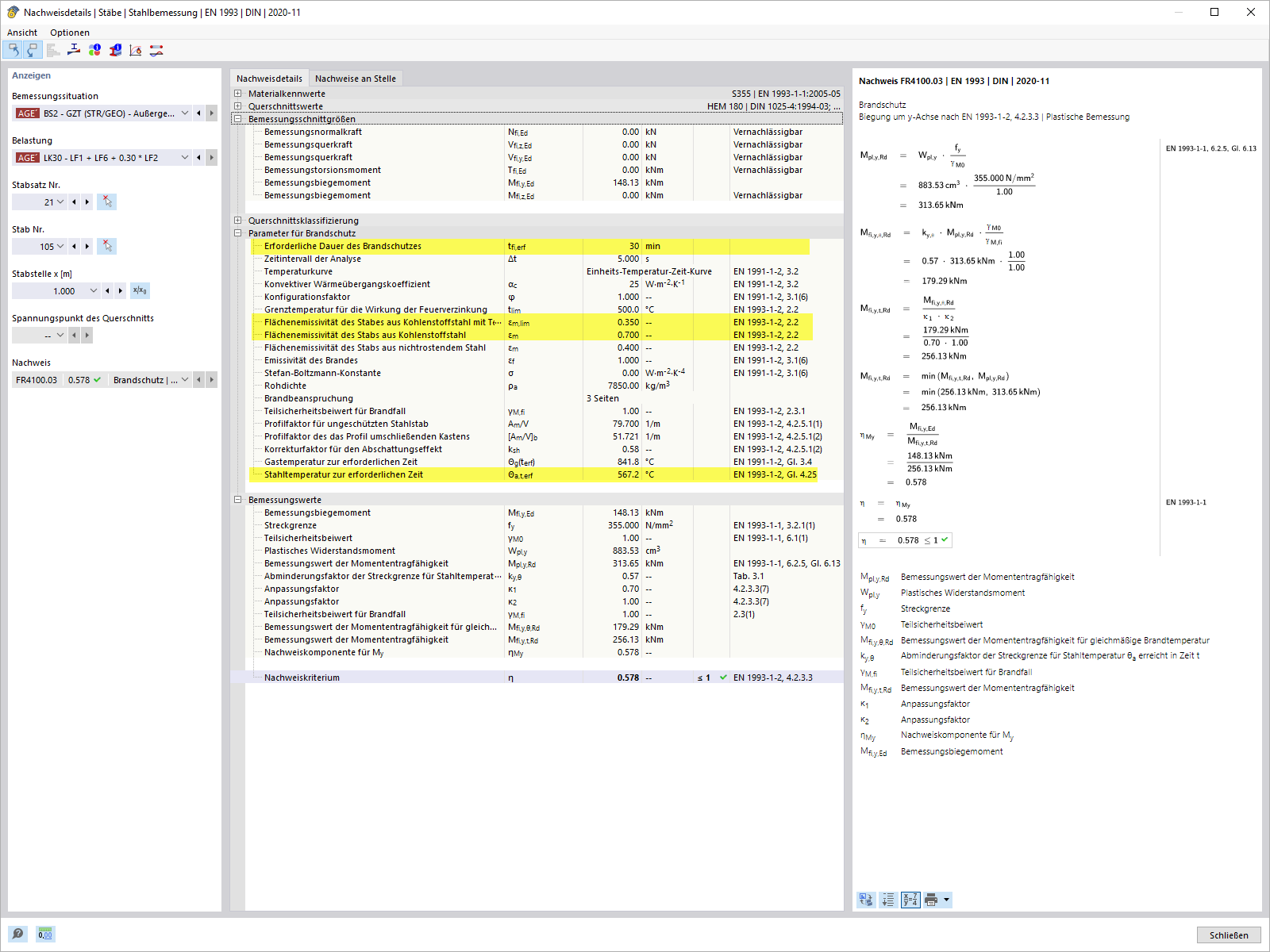Click the cross-section info icon with I-beam symbol
1270x952 pixels.
coord(114,50)
